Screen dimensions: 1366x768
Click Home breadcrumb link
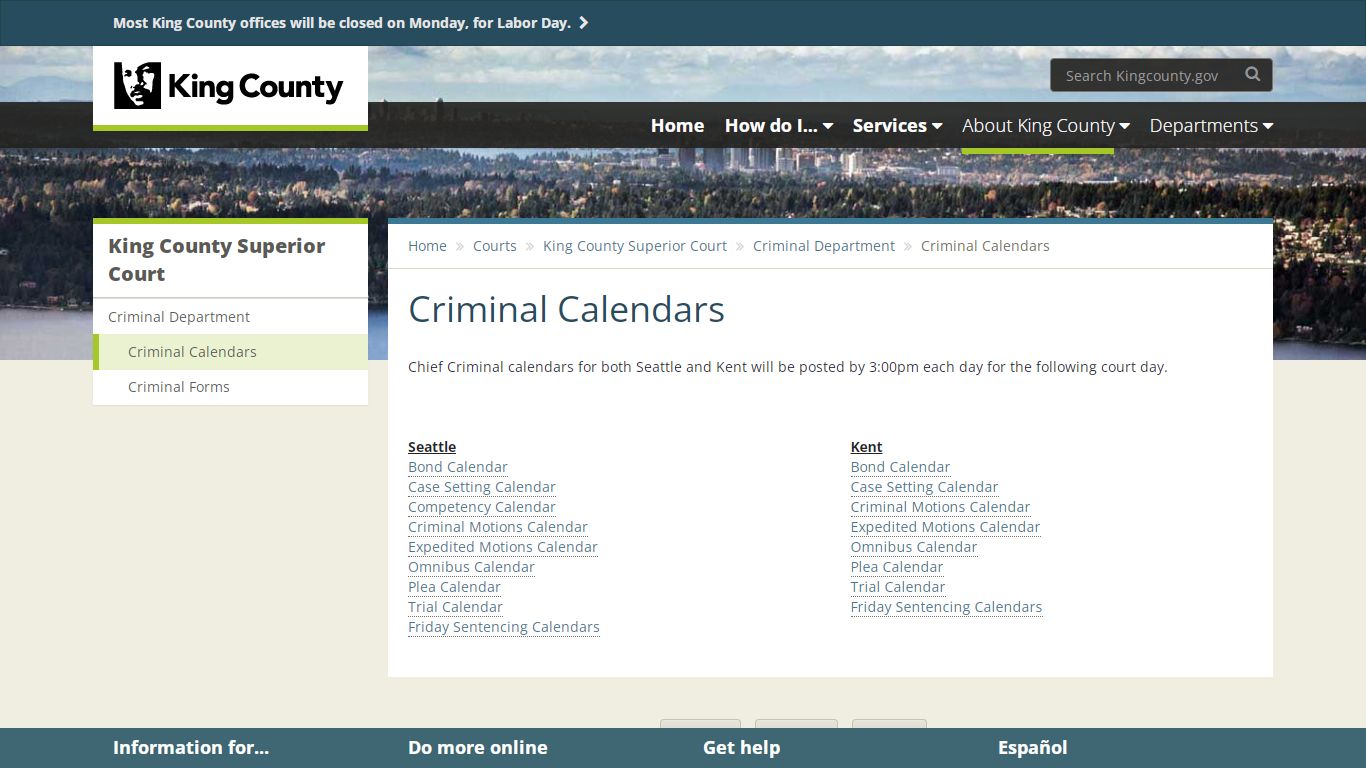[x=427, y=246]
